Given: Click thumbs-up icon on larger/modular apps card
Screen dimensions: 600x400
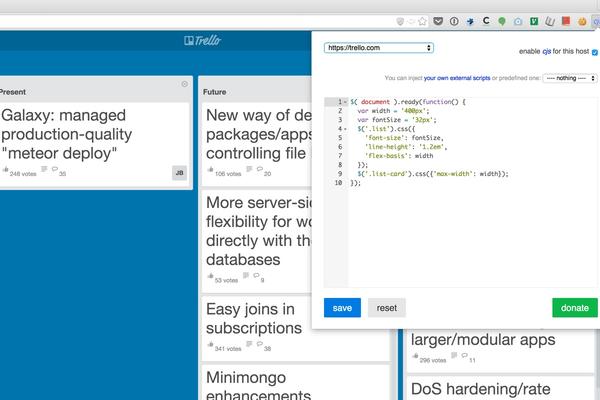Looking at the screenshot, I should pos(415,356).
